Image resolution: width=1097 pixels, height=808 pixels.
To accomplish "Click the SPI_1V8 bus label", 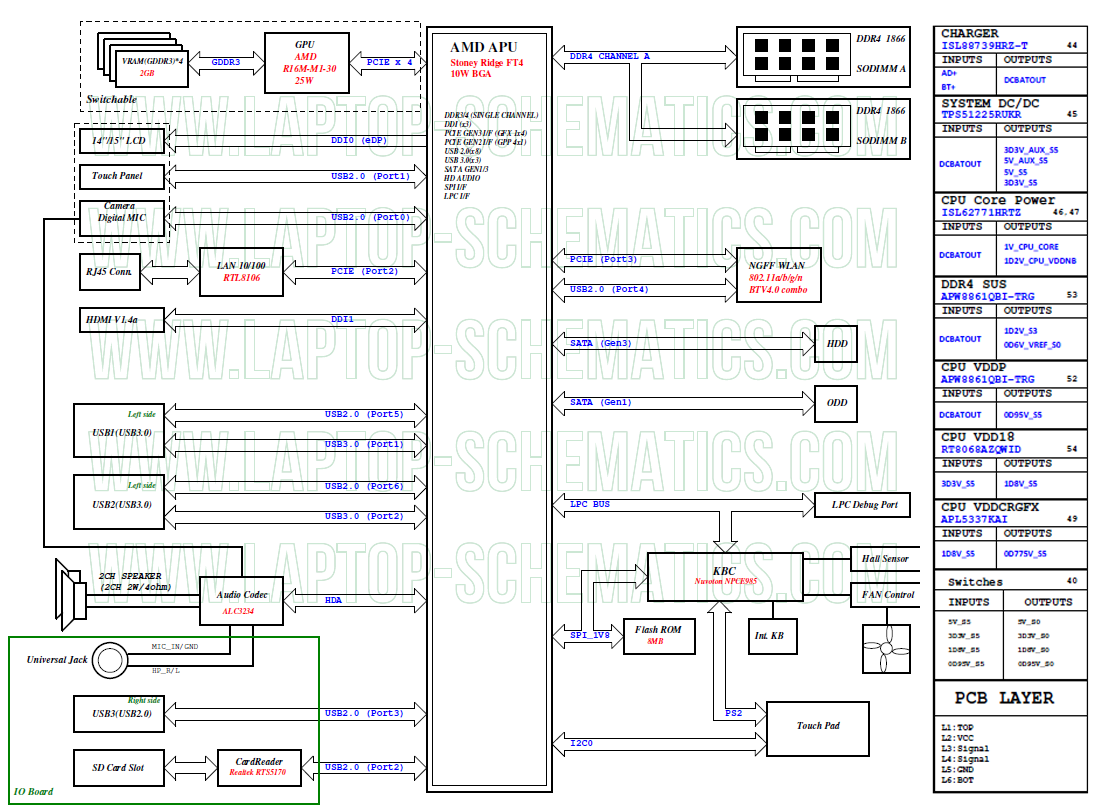I will (590, 636).
